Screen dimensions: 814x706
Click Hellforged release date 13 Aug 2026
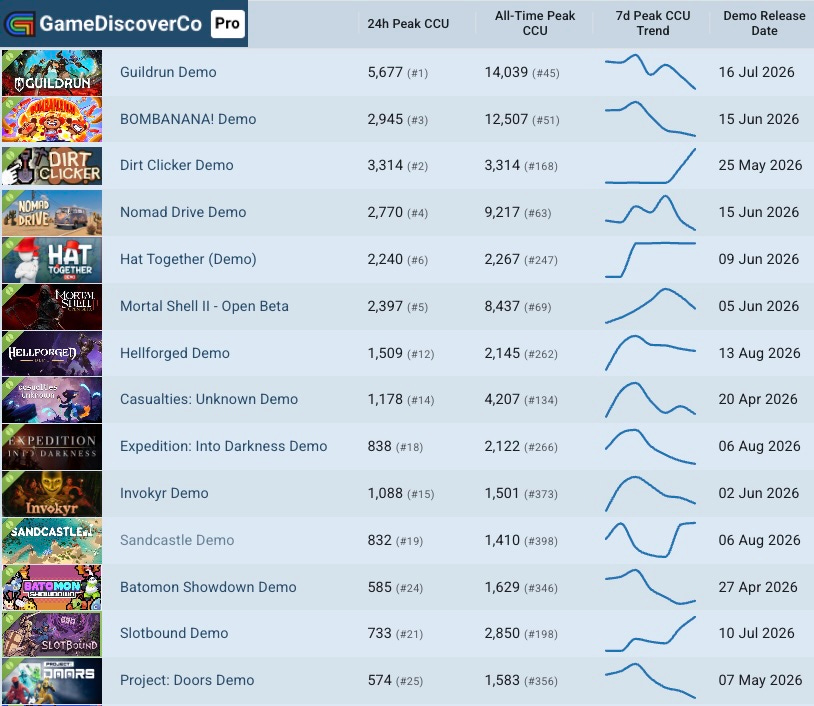click(x=759, y=353)
